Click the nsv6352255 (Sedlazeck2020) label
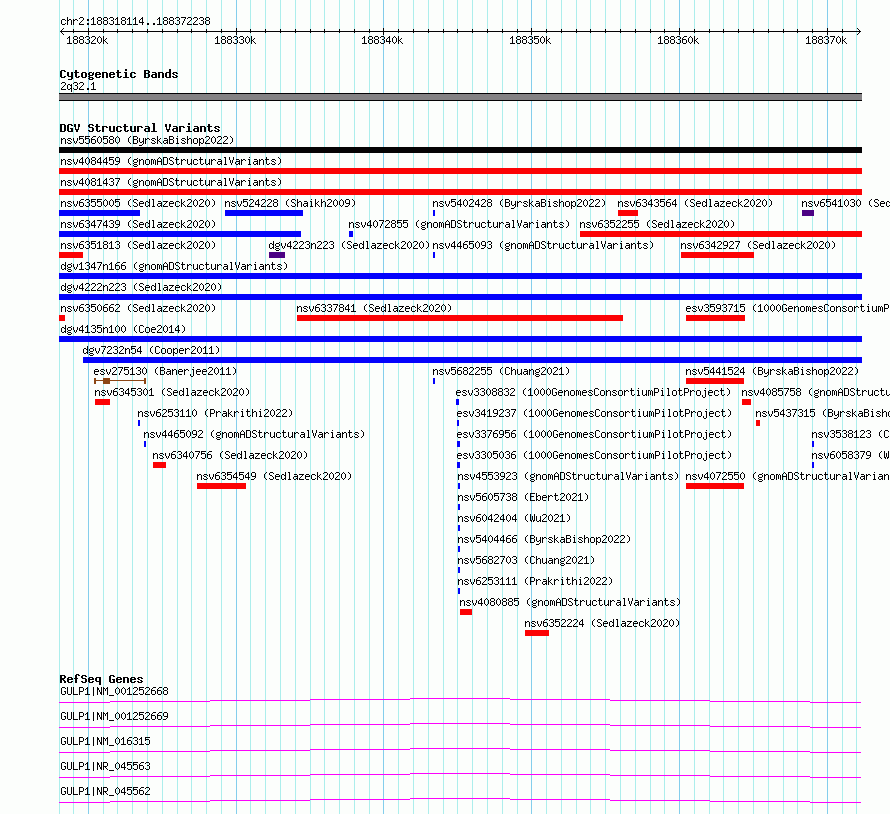The height and width of the screenshot is (814, 890). coord(657,224)
